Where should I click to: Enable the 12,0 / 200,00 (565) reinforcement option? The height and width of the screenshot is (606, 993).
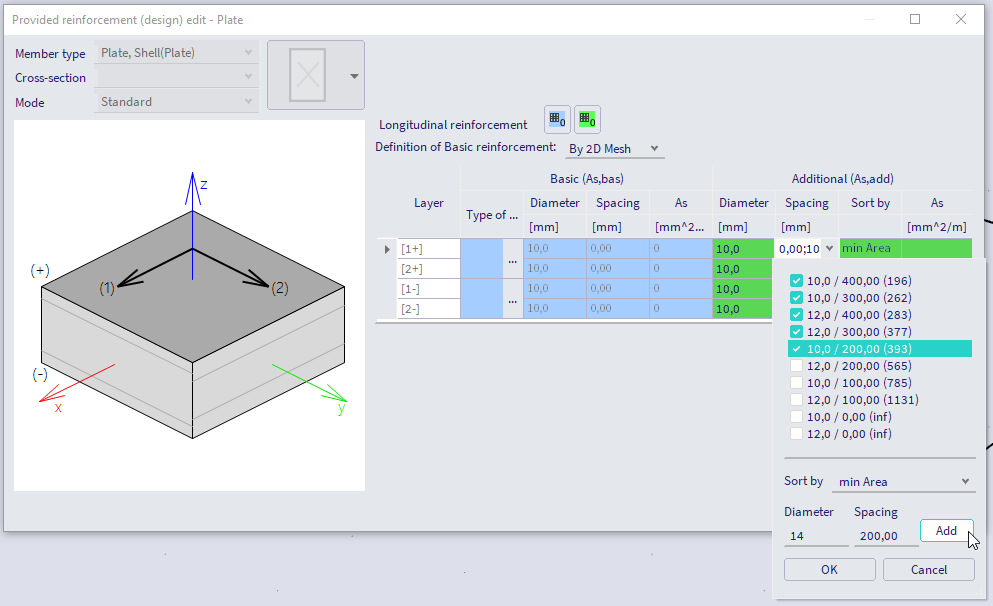[x=796, y=365]
